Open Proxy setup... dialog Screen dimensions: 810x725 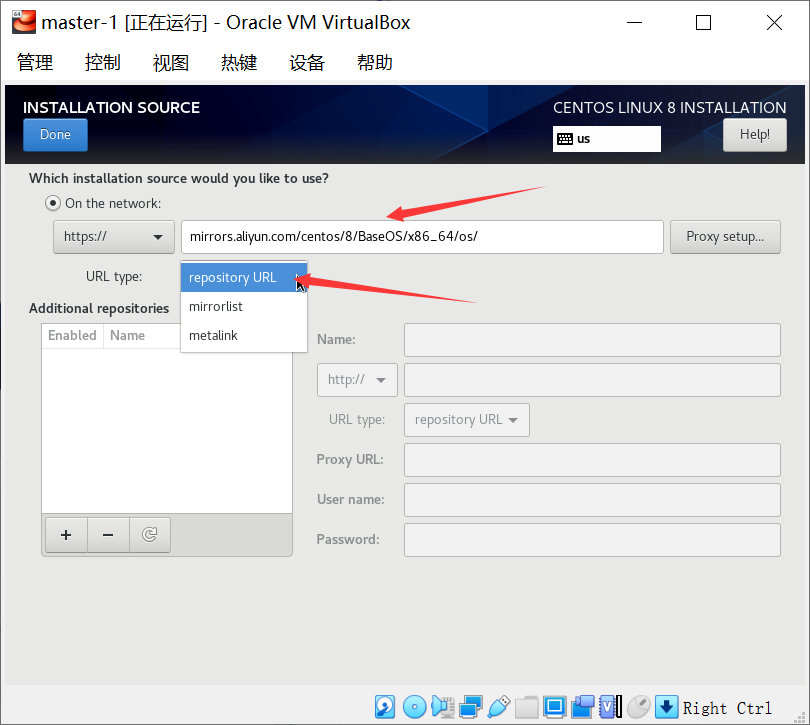(x=725, y=237)
